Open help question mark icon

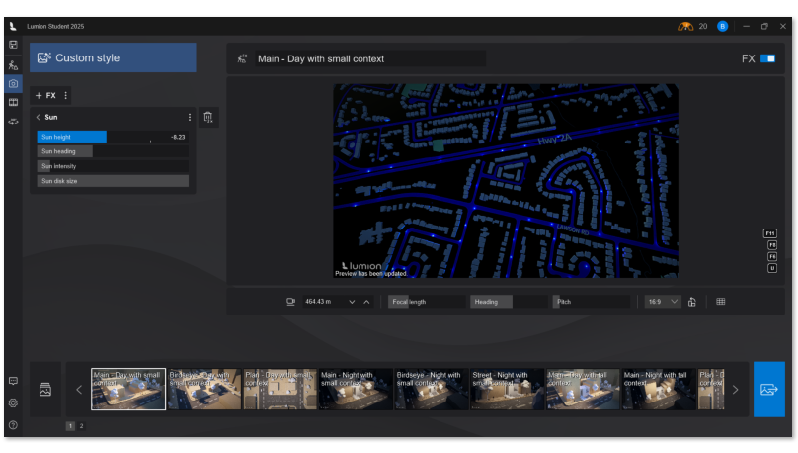(13, 425)
